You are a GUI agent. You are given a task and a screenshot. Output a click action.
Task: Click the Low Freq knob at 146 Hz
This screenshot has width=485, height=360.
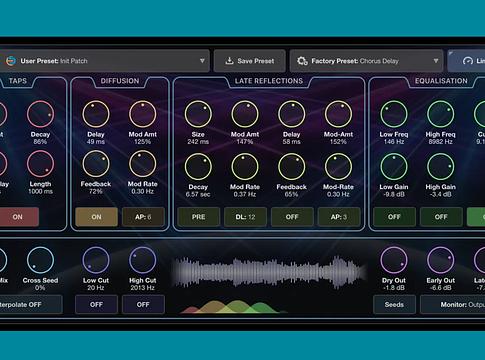pyautogui.click(x=394, y=114)
